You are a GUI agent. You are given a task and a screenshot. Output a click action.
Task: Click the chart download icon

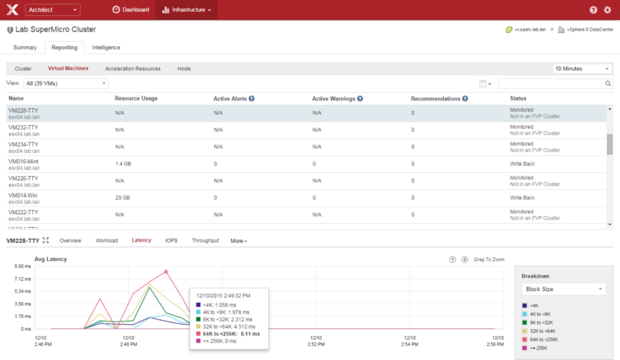pyautogui.click(x=465, y=260)
